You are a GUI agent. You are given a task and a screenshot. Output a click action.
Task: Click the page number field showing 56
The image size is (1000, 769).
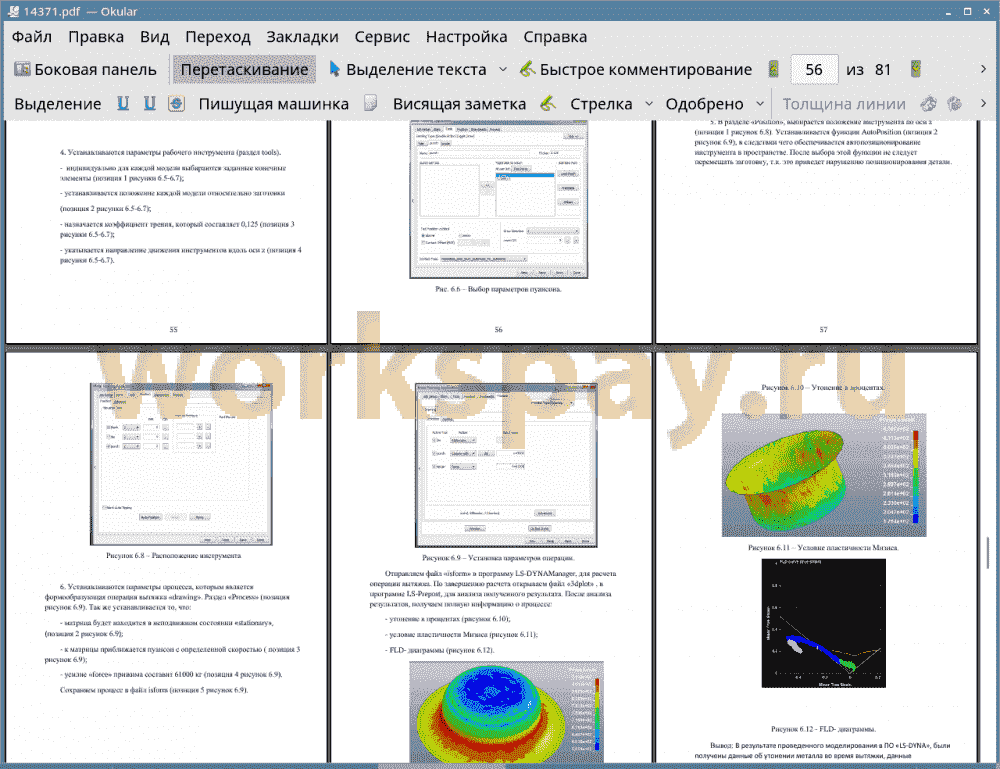click(x=814, y=70)
